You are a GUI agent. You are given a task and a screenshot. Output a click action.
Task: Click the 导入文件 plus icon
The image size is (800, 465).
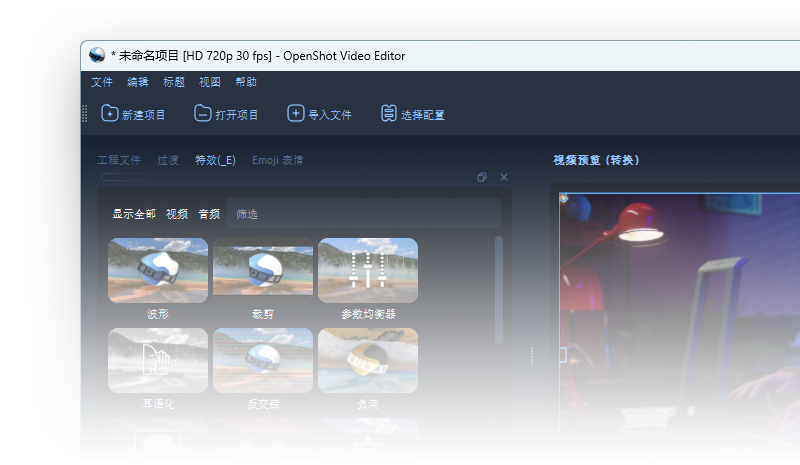[295, 113]
